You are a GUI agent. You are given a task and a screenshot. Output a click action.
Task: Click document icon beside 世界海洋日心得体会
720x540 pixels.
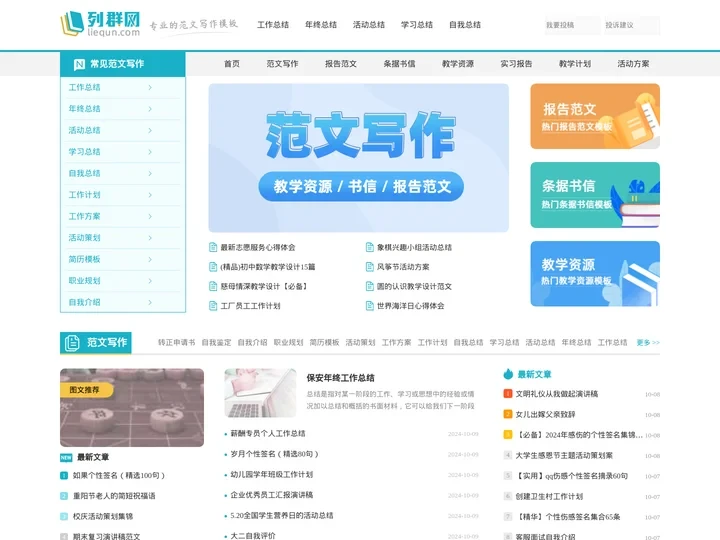tap(370, 306)
